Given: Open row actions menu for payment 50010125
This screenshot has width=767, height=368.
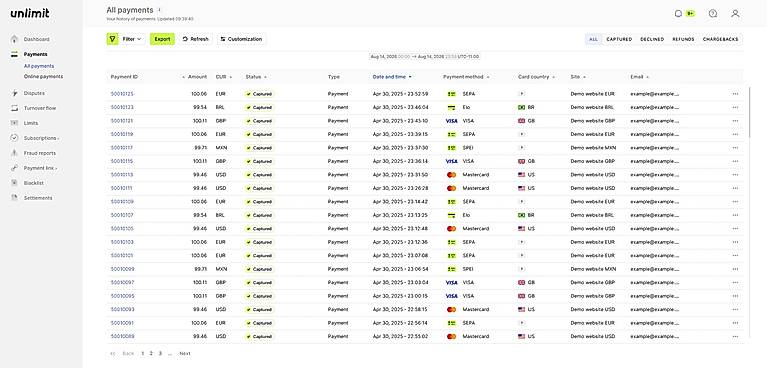Looking at the screenshot, I should tap(735, 94).
